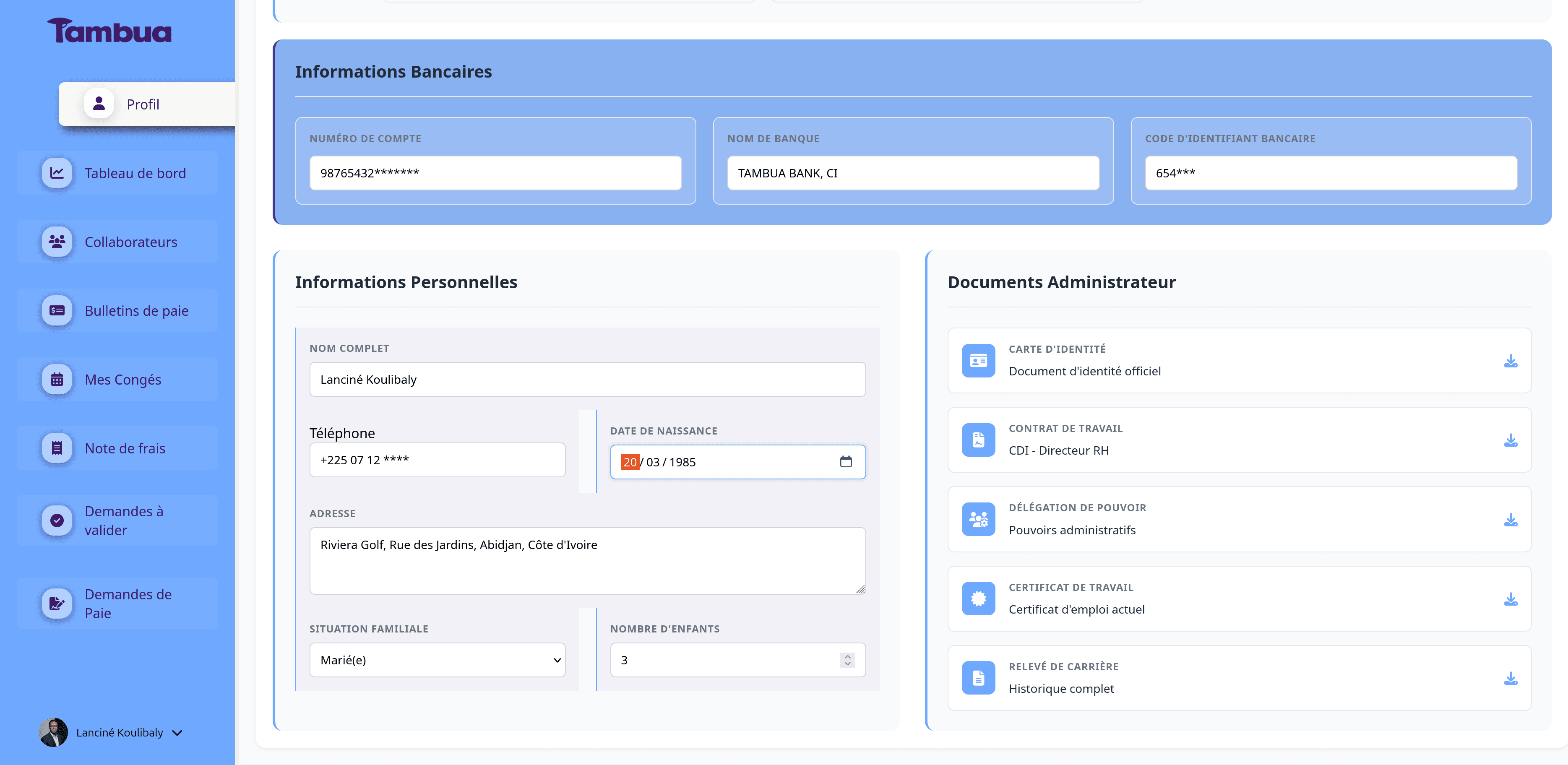Viewport: 1568px width, 765px height.
Task: Download the Relevé de carrière complet
Action: point(1510,677)
